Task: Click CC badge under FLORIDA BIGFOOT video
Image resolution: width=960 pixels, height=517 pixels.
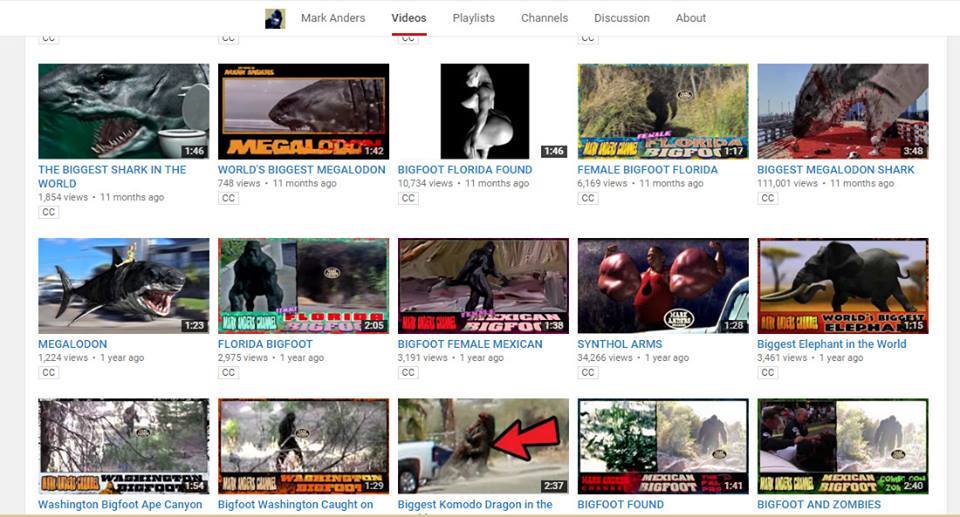Action: 228,373
